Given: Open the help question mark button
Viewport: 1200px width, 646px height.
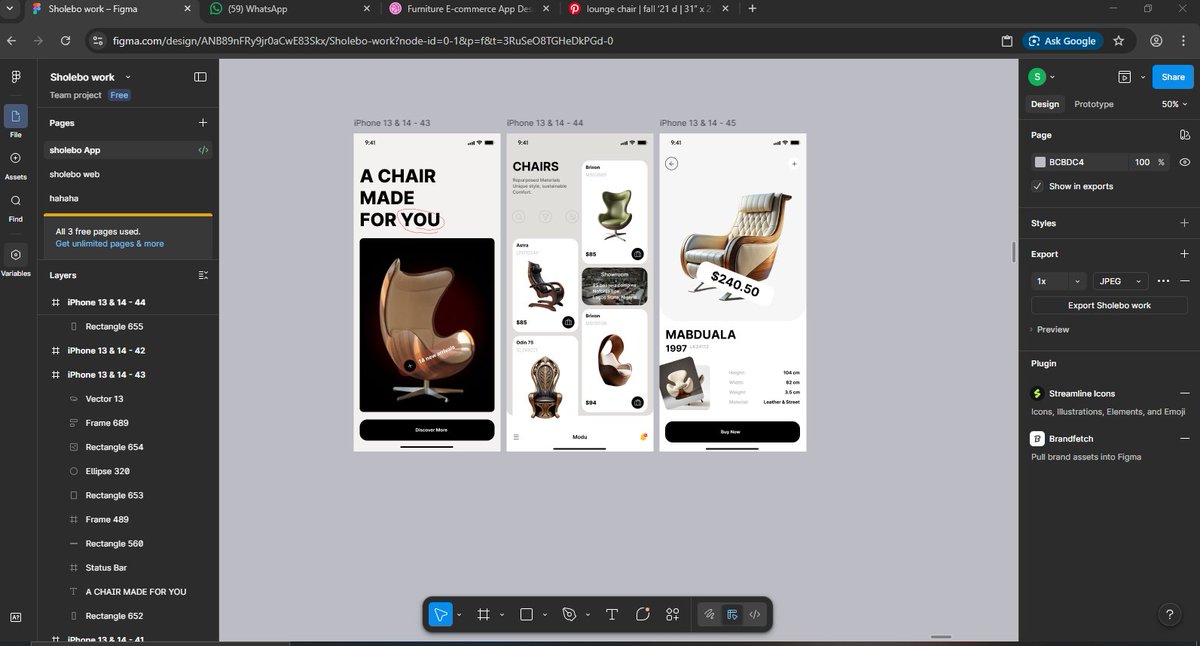Looking at the screenshot, I should click(1170, 615).
